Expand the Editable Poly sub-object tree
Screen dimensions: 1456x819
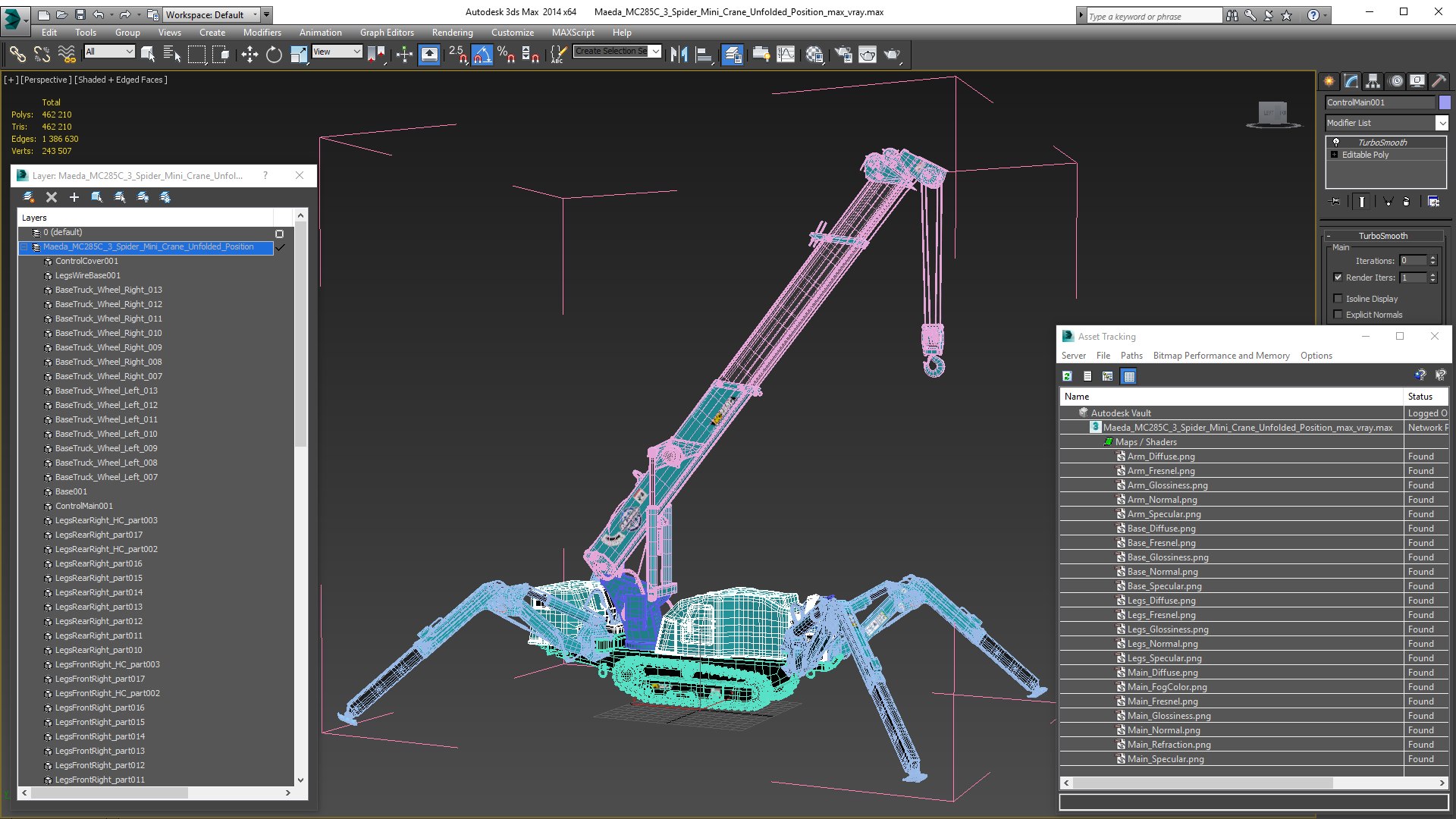(x=1335, y=155)
